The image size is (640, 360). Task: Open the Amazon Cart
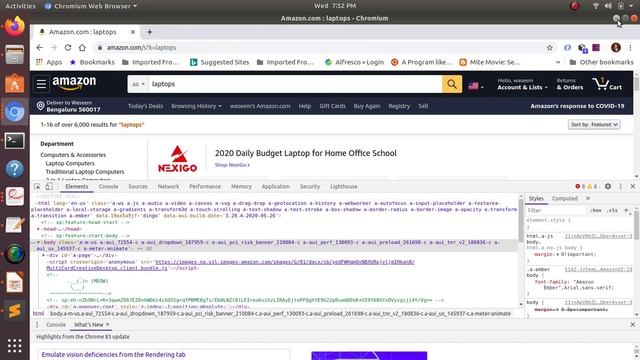coord(607,84)
